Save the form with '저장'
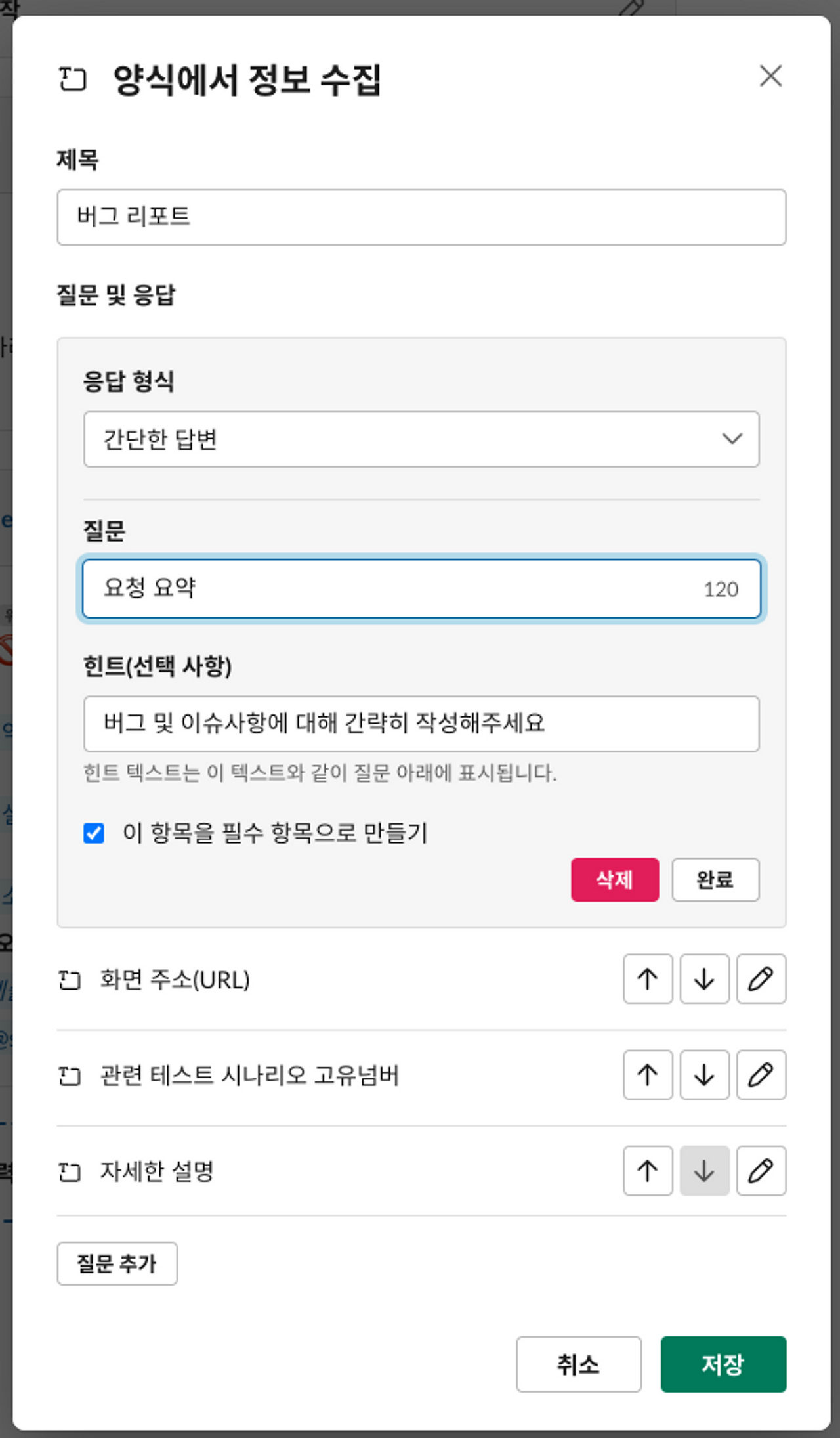Image resolution: width=840 pixels, height=1438 pixels. (x=723, y=1364)
